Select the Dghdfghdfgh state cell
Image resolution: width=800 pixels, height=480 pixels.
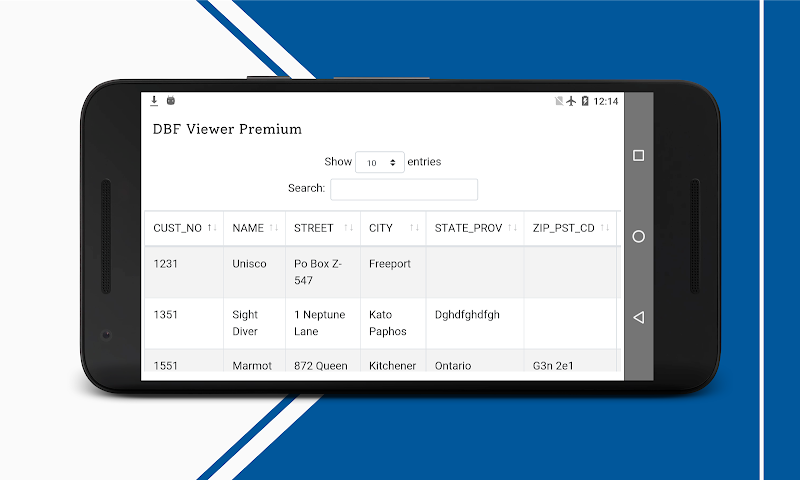pyautogui.click(x=475, y=323)
